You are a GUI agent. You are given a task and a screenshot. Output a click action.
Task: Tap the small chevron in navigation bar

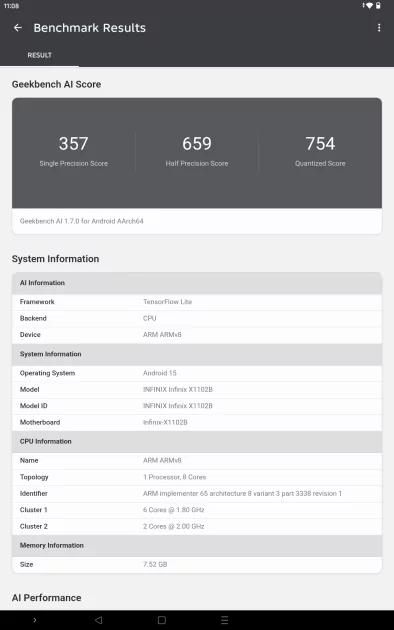point(35,620)
